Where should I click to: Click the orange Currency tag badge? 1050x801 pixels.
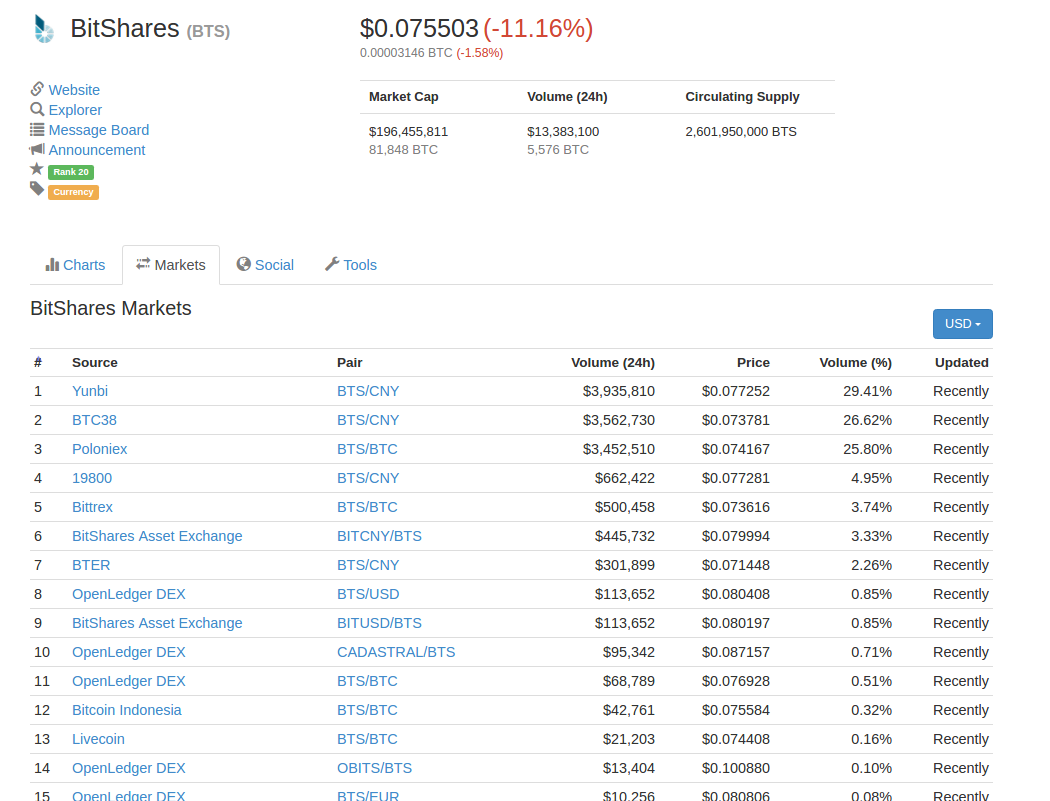73,192
